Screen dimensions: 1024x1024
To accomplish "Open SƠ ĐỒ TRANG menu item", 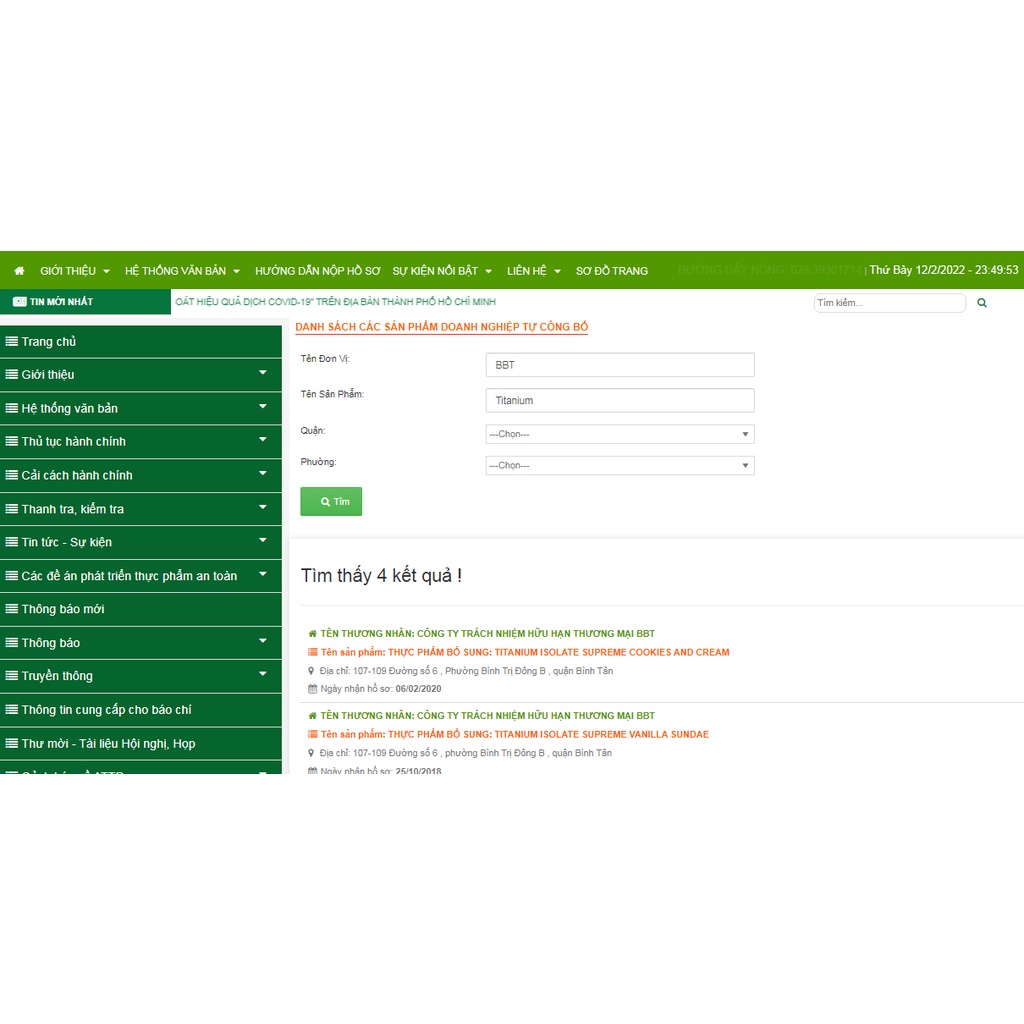I will point(611,270).
